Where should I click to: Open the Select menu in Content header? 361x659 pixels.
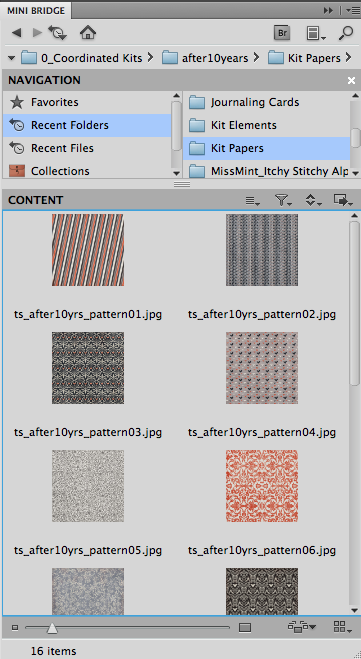pos(253,201)
